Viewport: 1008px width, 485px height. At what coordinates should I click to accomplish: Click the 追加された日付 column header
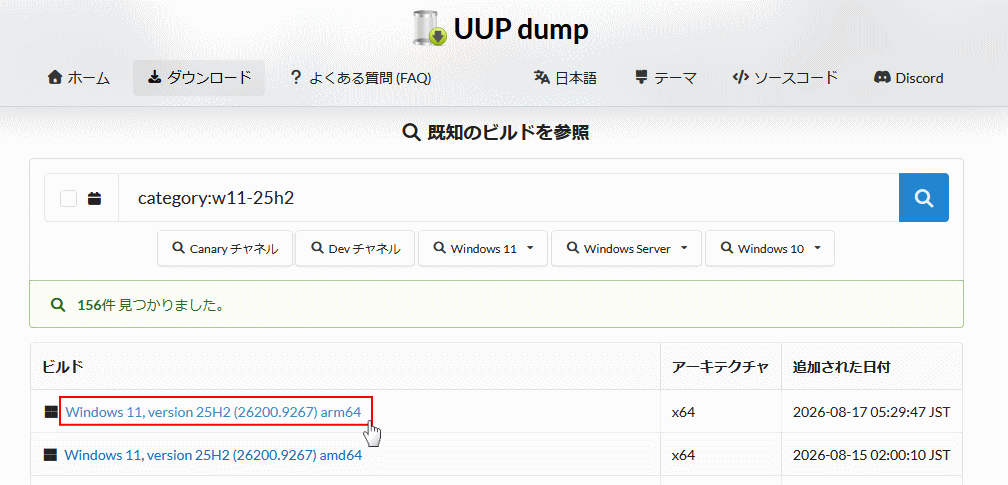[842, 367]
